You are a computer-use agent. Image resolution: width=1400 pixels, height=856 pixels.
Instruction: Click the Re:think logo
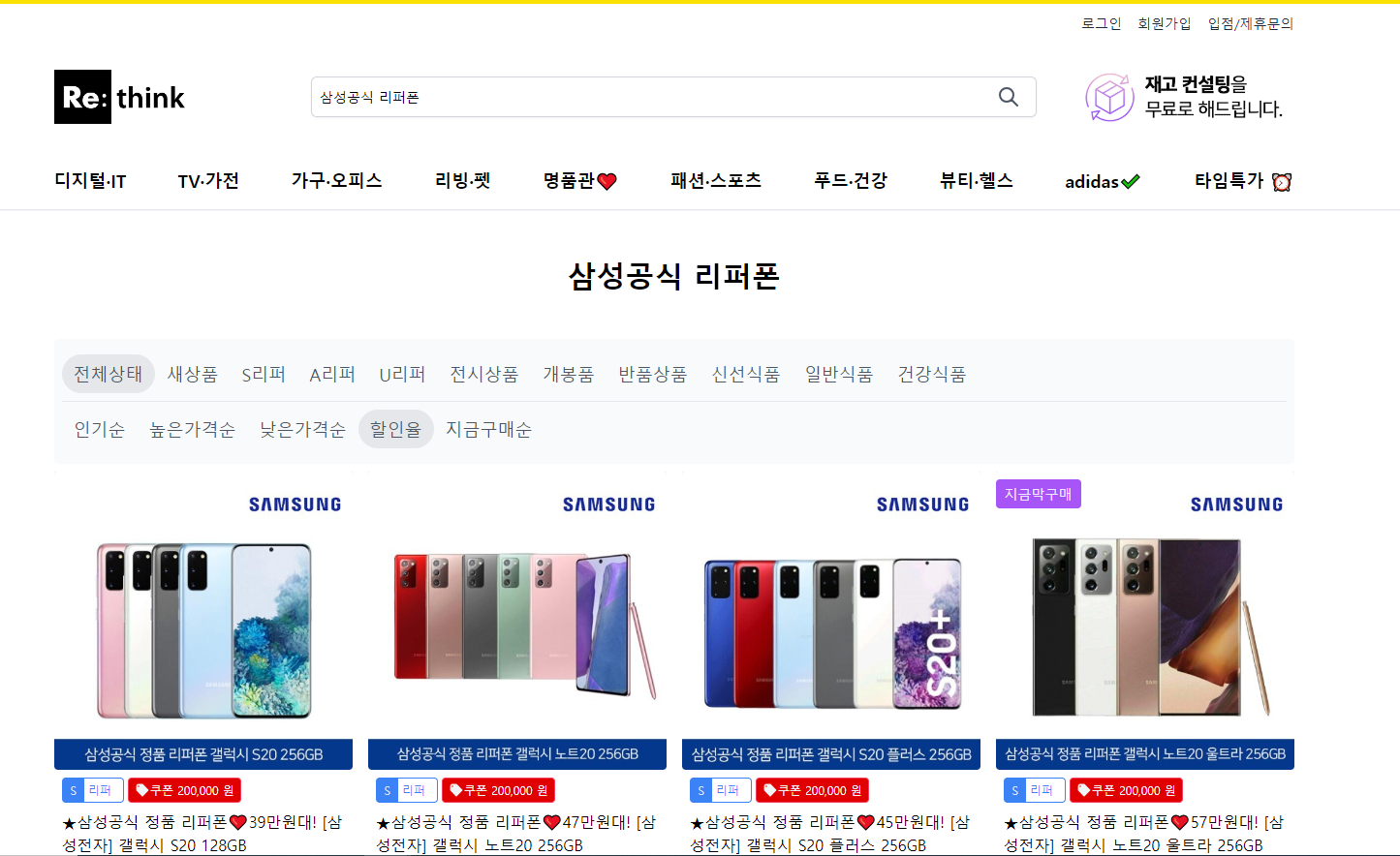pyautogui.click(x=119, y=97)
